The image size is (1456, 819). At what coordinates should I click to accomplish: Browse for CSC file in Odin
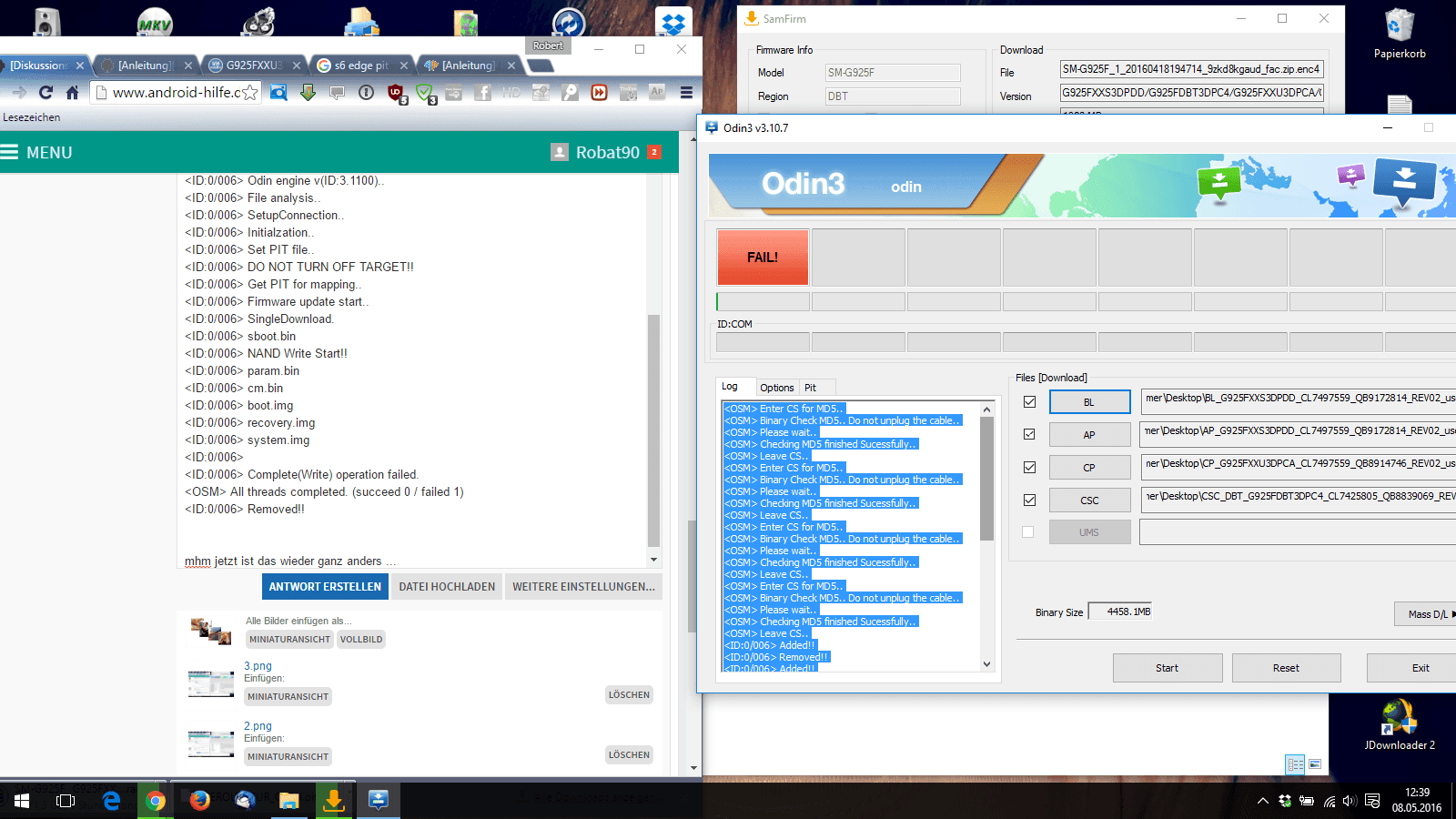(x=1089, y=500)
